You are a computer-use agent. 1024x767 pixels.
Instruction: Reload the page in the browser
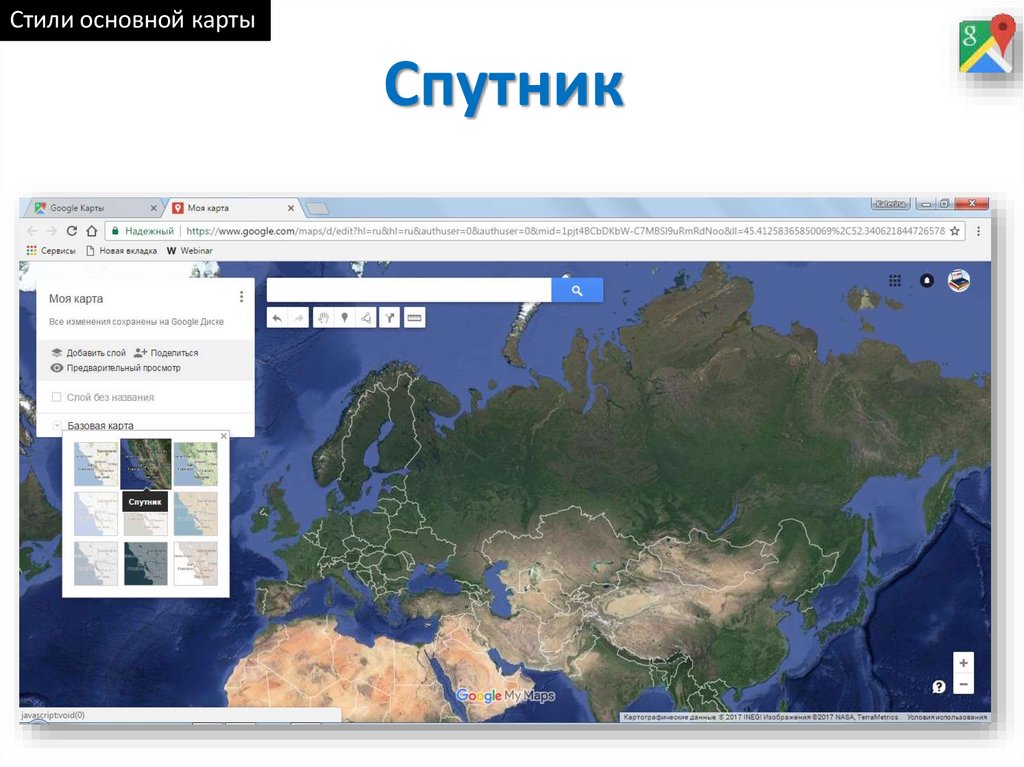(72, 231)
